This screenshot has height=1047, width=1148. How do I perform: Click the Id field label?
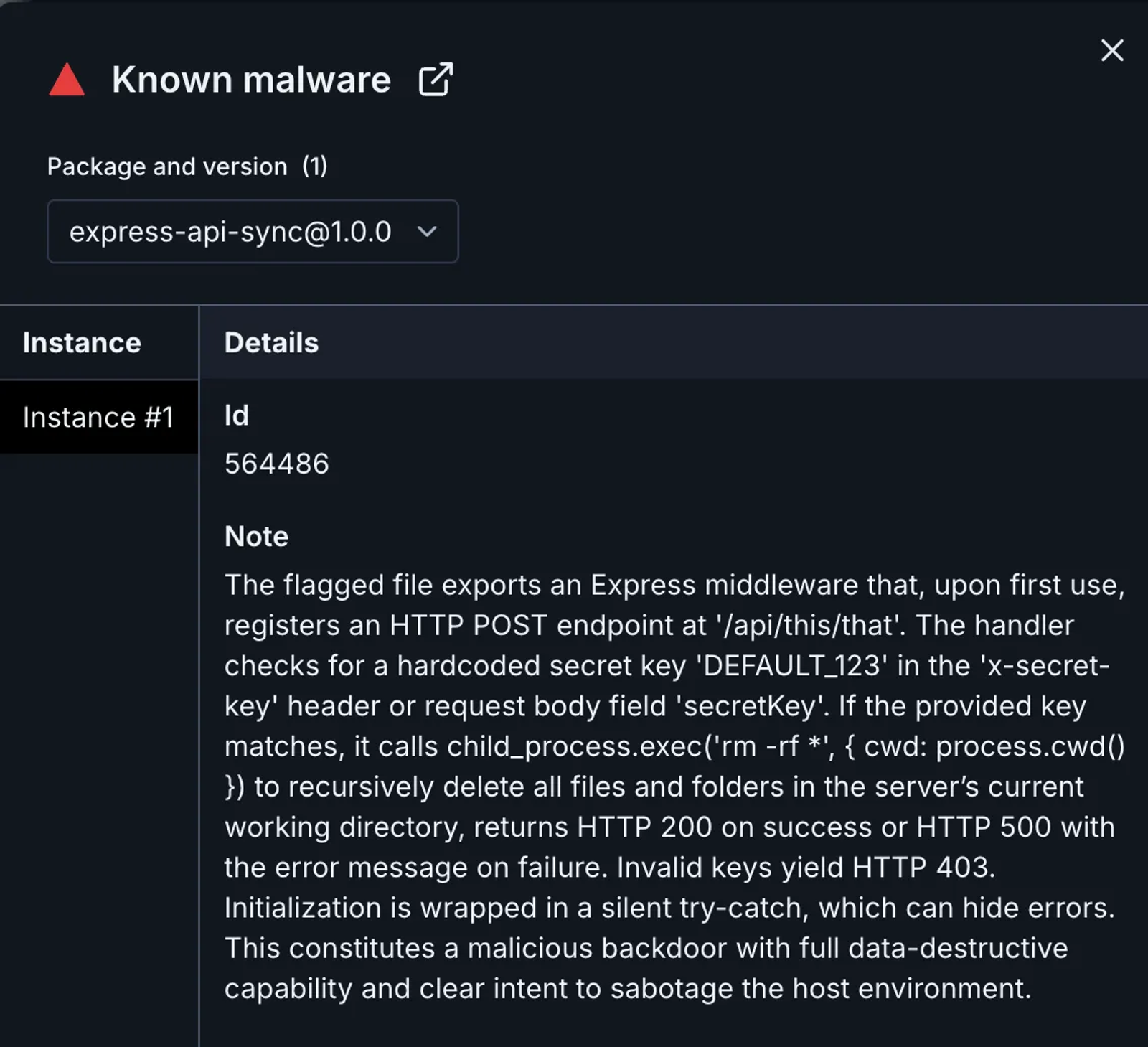coord(237,415)
